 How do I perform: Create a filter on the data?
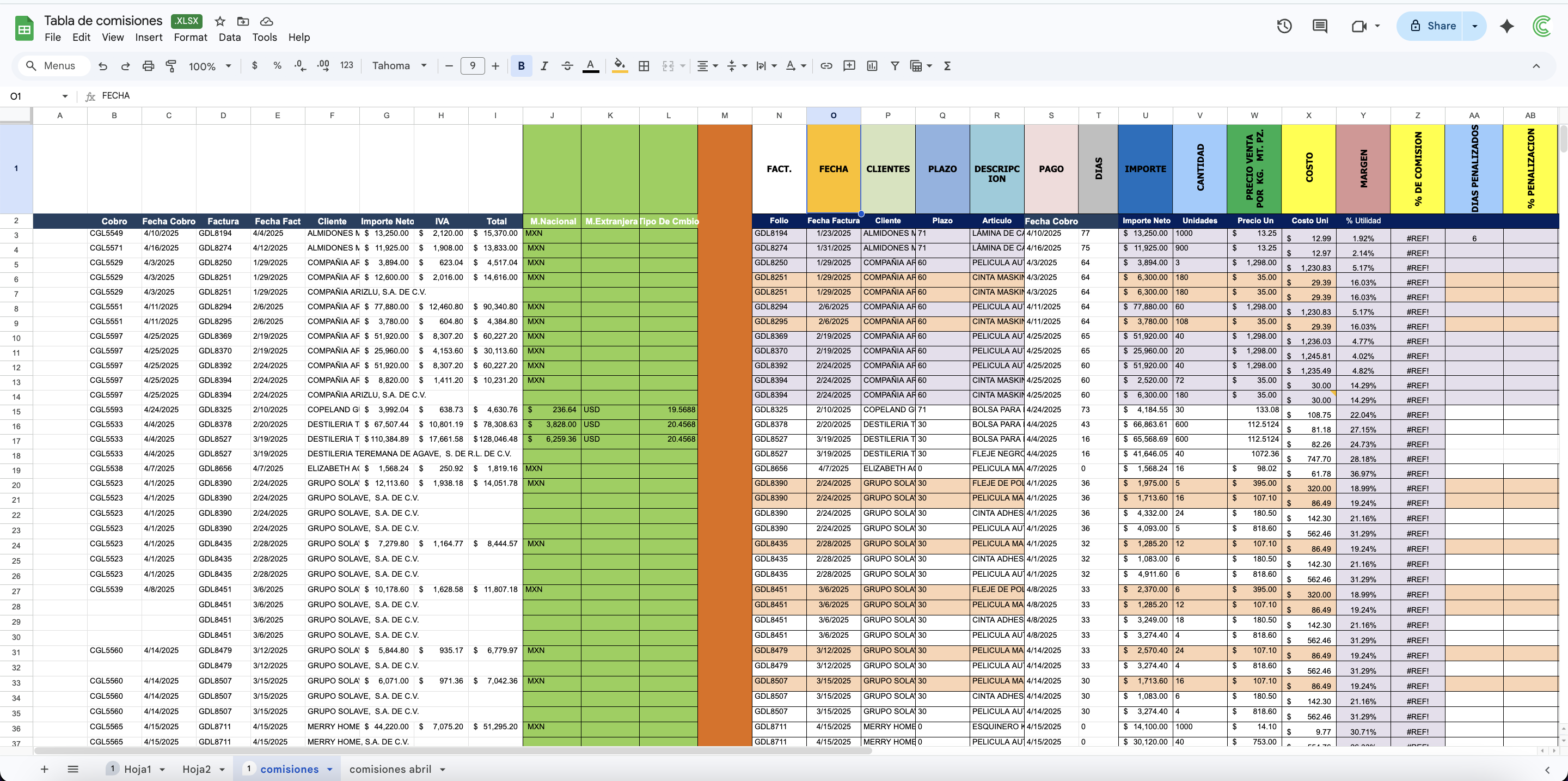[895, 66]
